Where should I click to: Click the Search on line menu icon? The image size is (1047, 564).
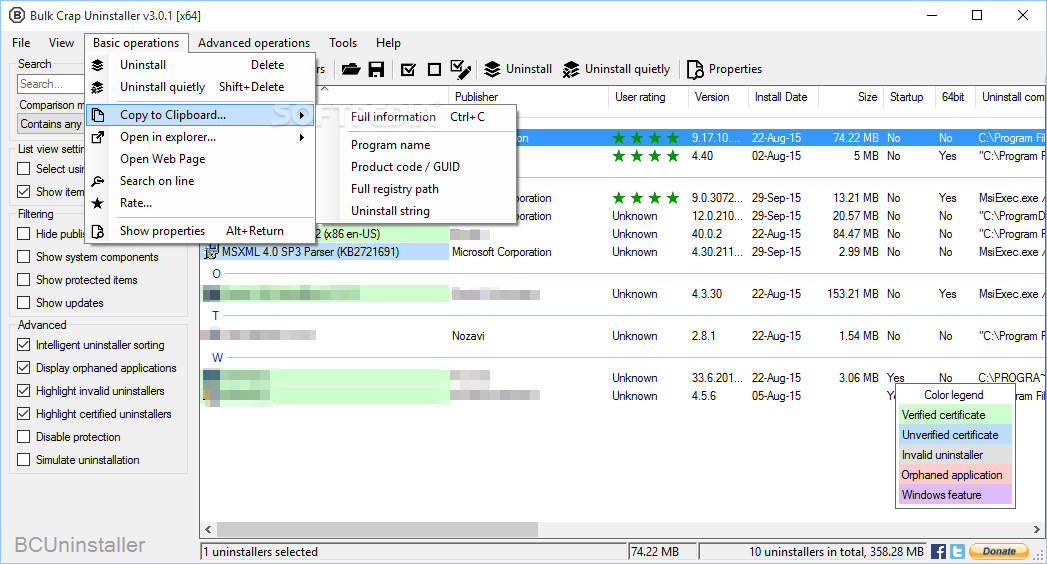(x=97, y=181)
